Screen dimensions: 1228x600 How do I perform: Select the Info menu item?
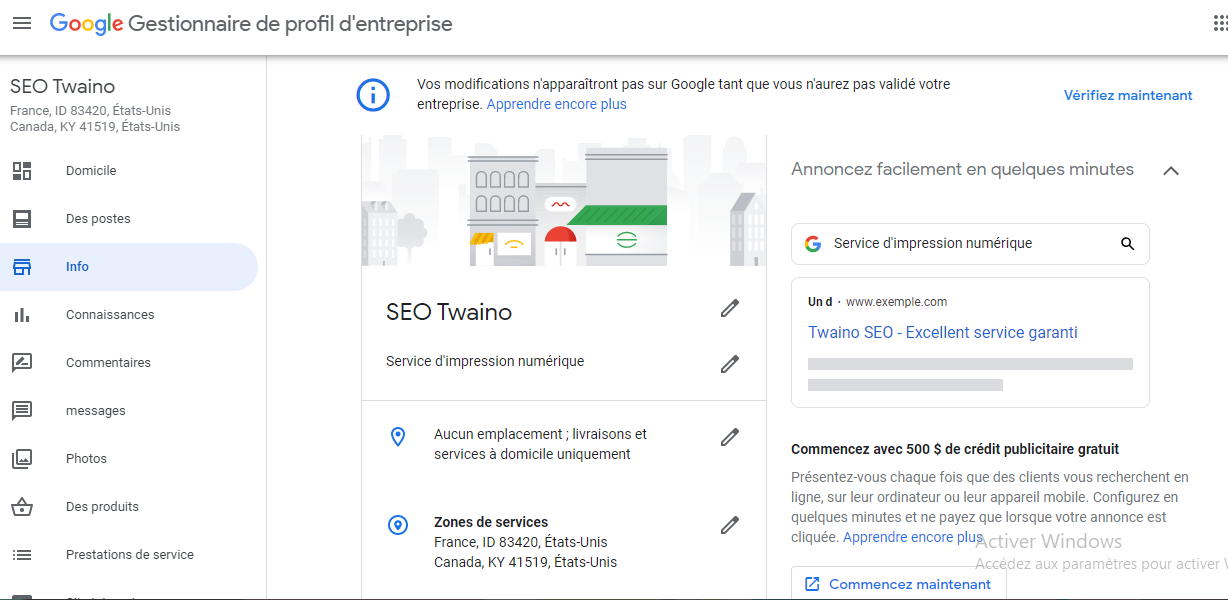tap(129, 267)
